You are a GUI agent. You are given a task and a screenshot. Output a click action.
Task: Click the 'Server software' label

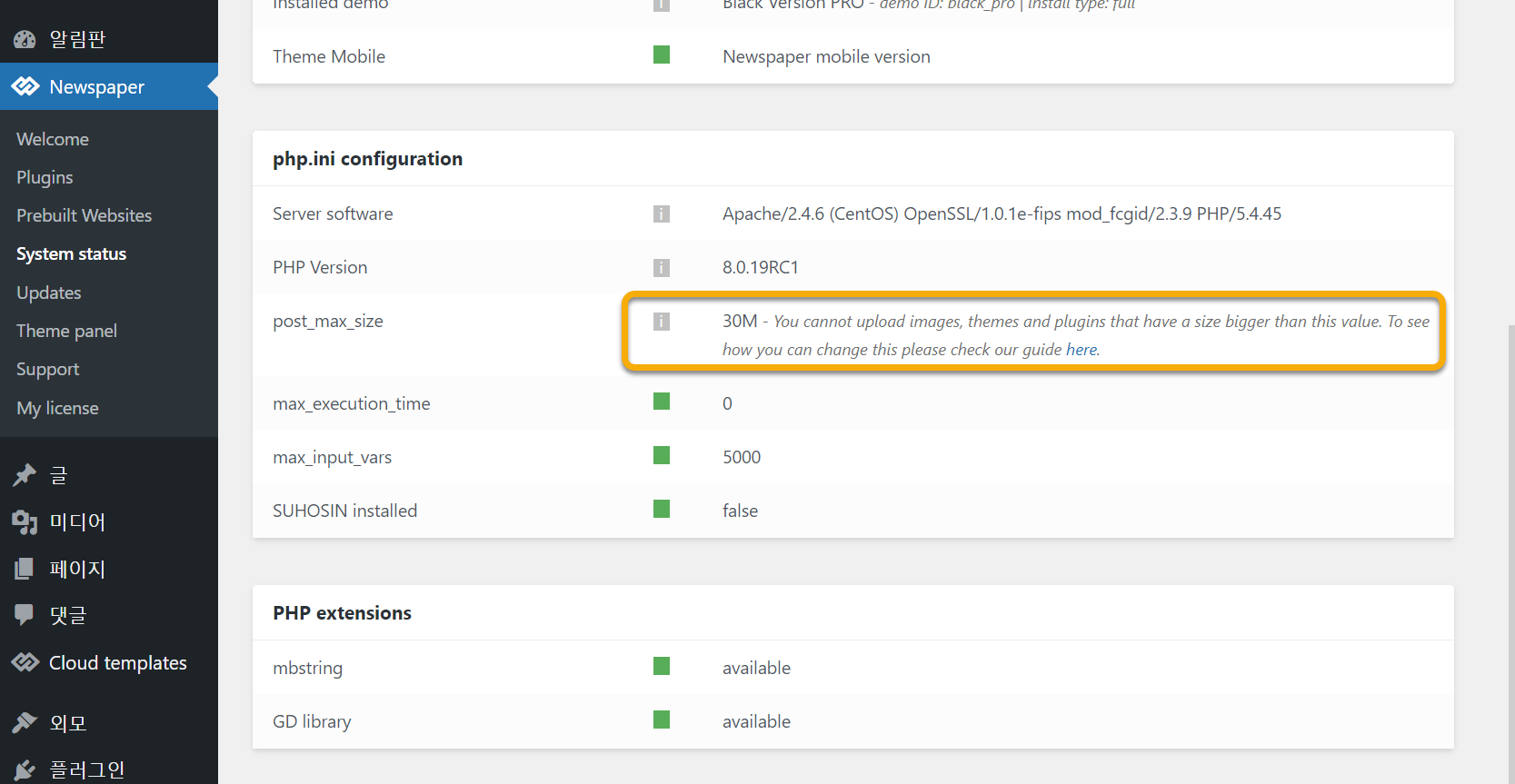(x=333, y=213)
